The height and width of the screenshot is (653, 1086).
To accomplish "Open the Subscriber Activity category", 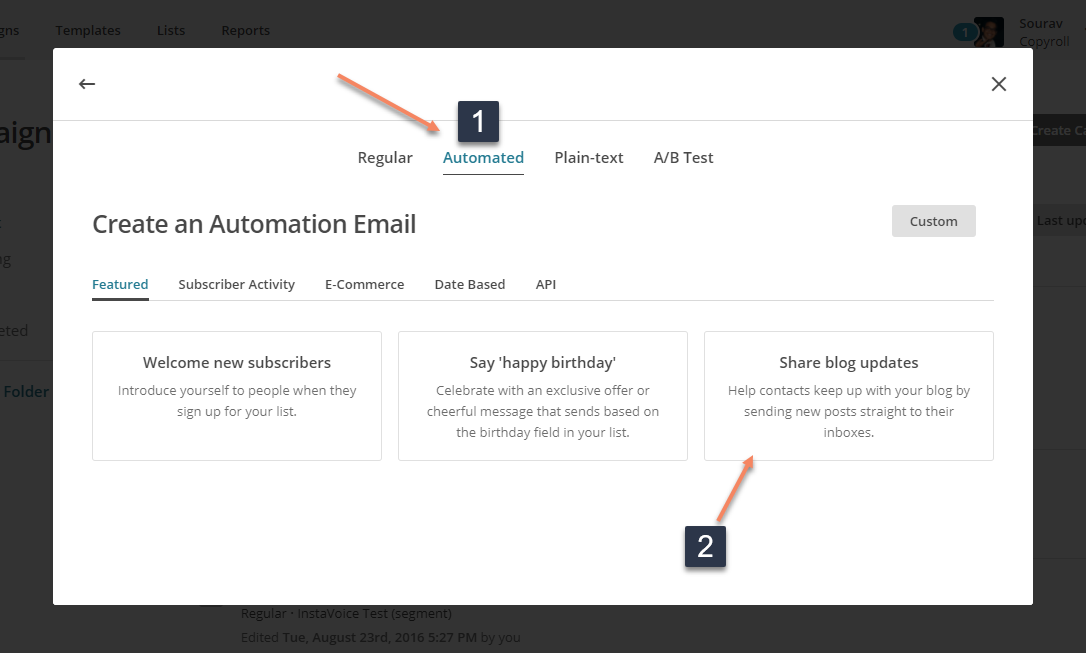I will pos(236,284).
